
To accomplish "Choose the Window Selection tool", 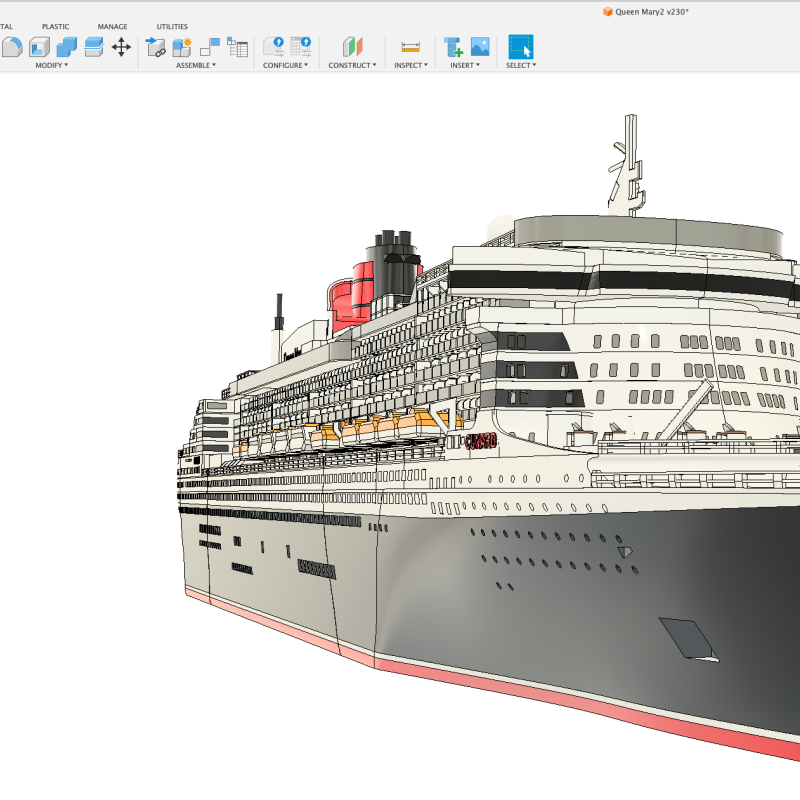I will 521,47.
